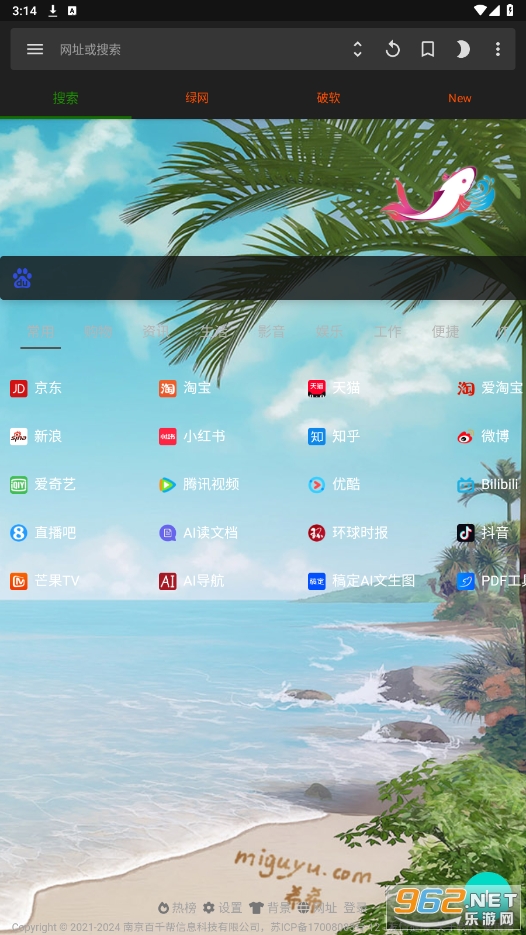
Task: Switch to the 绿网 tab
Action: point(197,98)
